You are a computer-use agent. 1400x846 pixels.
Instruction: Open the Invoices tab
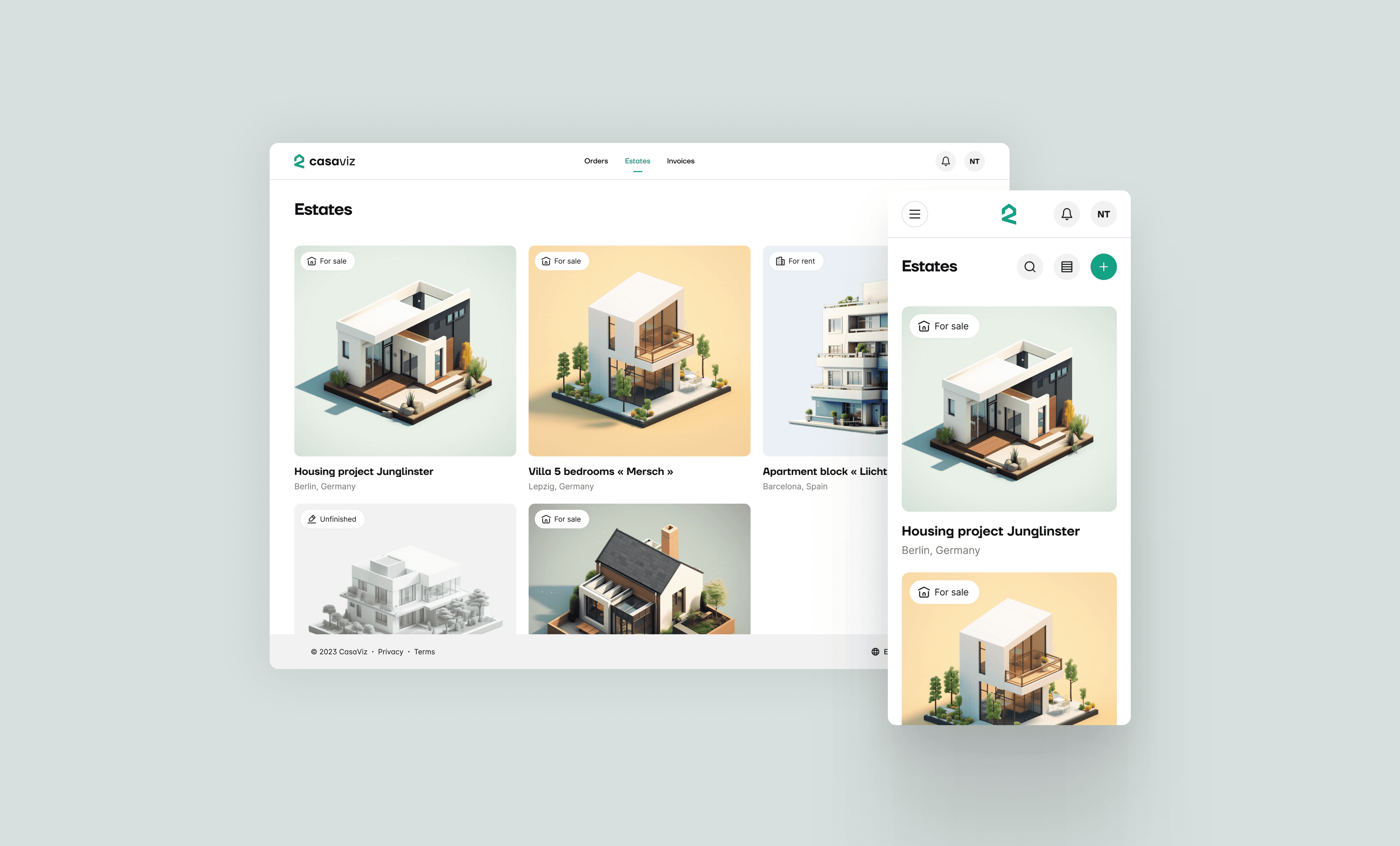680,161
